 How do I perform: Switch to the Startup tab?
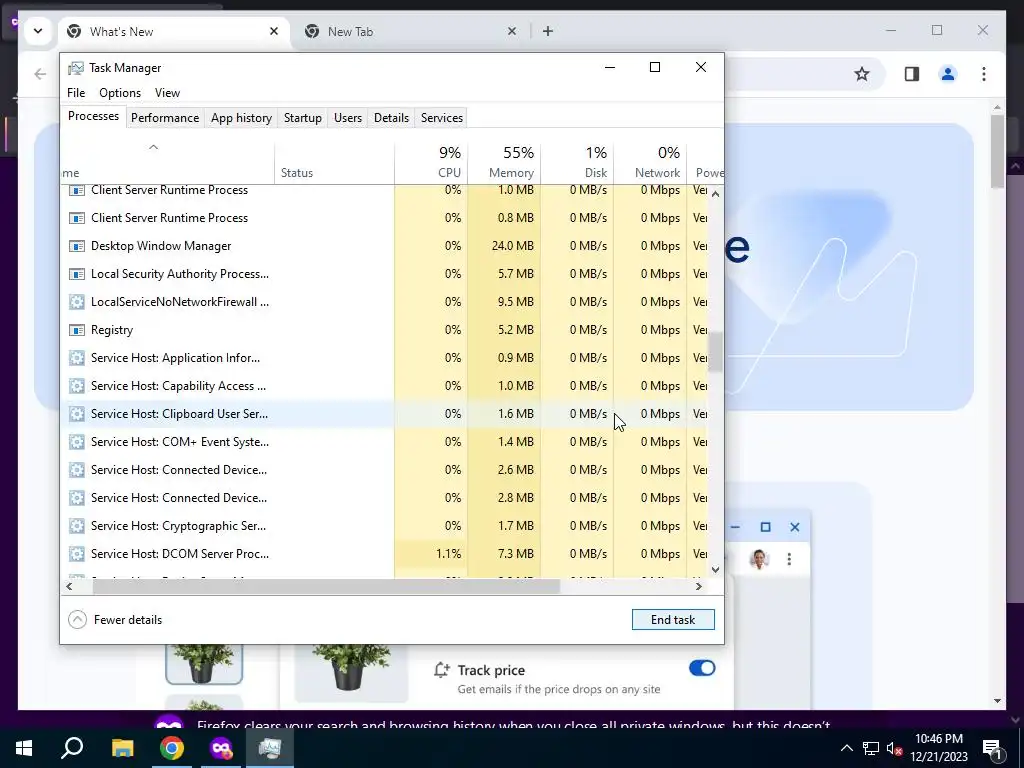[302, 118]
